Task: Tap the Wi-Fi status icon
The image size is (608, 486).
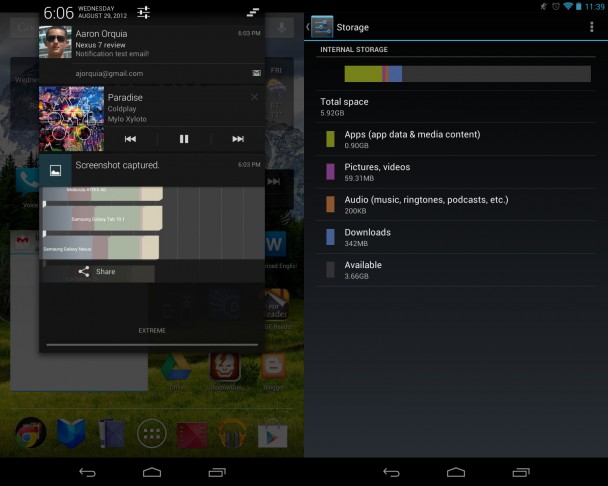Action: tap(568, 6)
